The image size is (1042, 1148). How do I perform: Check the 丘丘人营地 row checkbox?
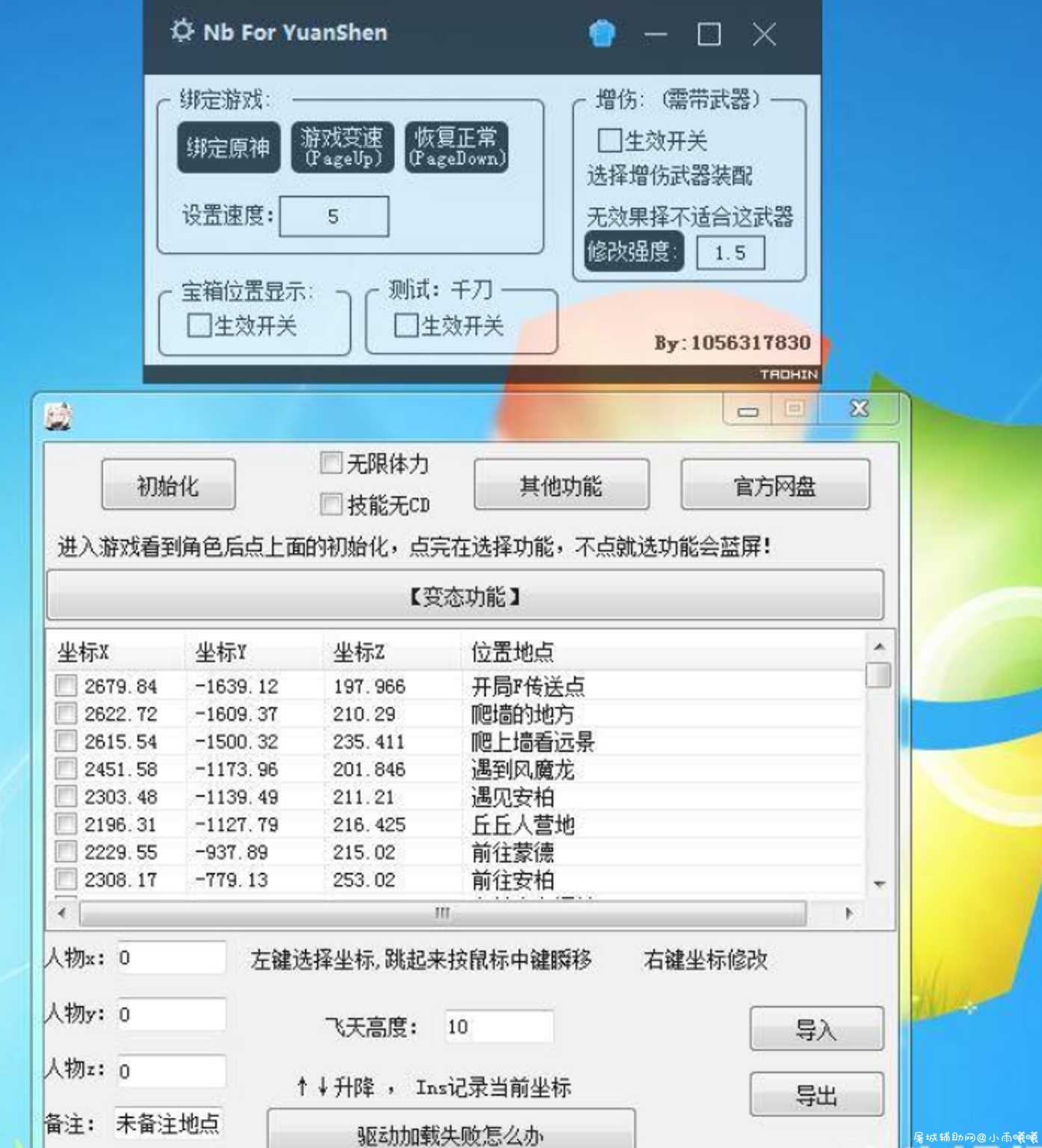pos(66,824)
